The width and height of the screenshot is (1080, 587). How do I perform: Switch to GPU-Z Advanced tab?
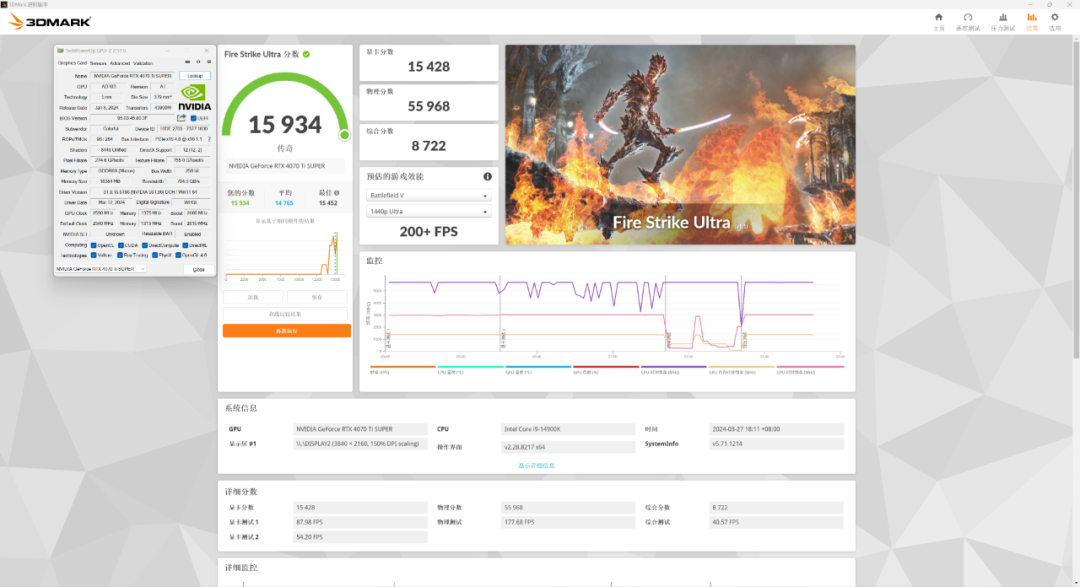pyautogui.click(x=120, y=63)
